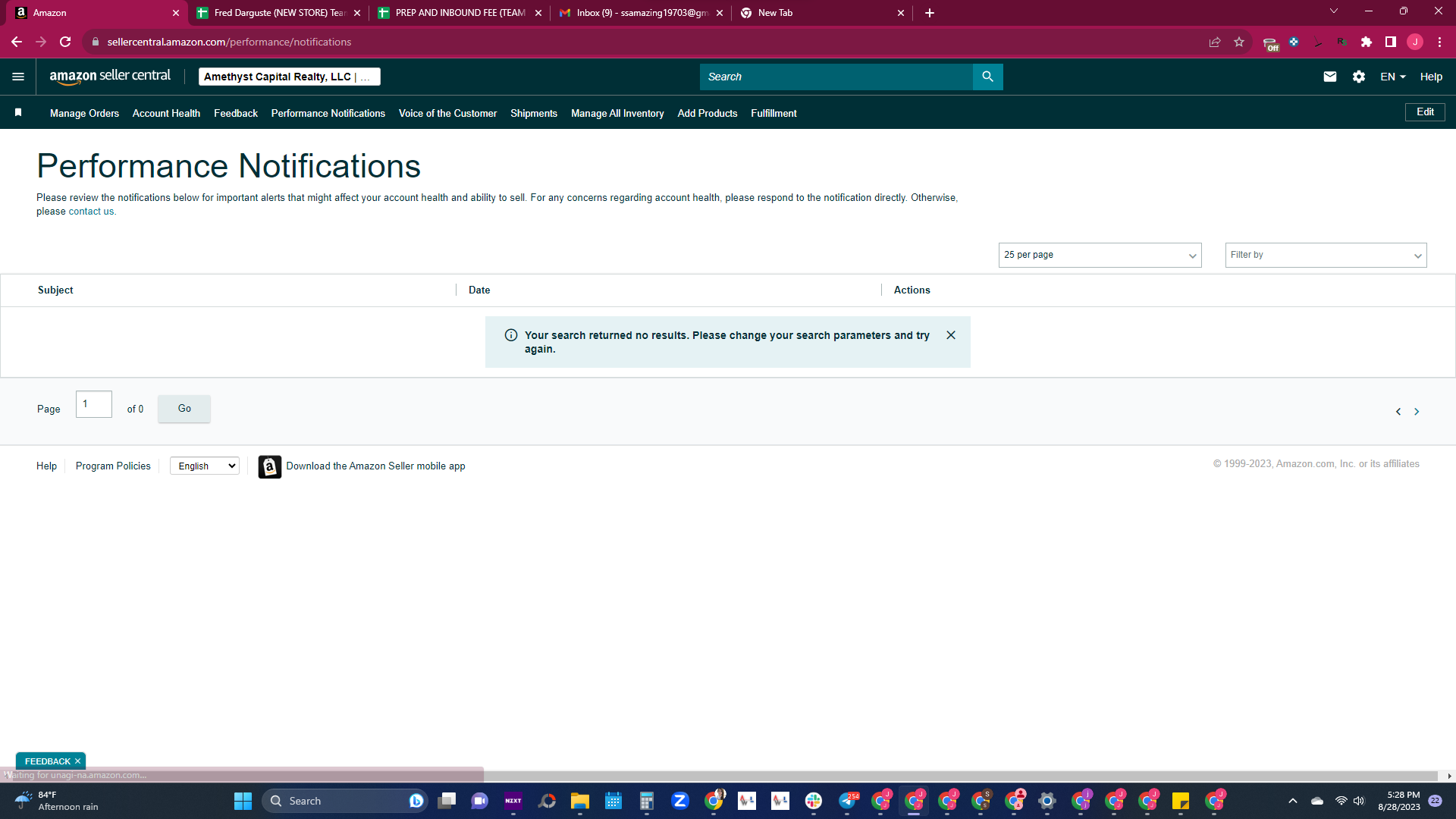Screen dimensions: 1456x819
Task: Click the amazon seller central logo
Action: 110,76
